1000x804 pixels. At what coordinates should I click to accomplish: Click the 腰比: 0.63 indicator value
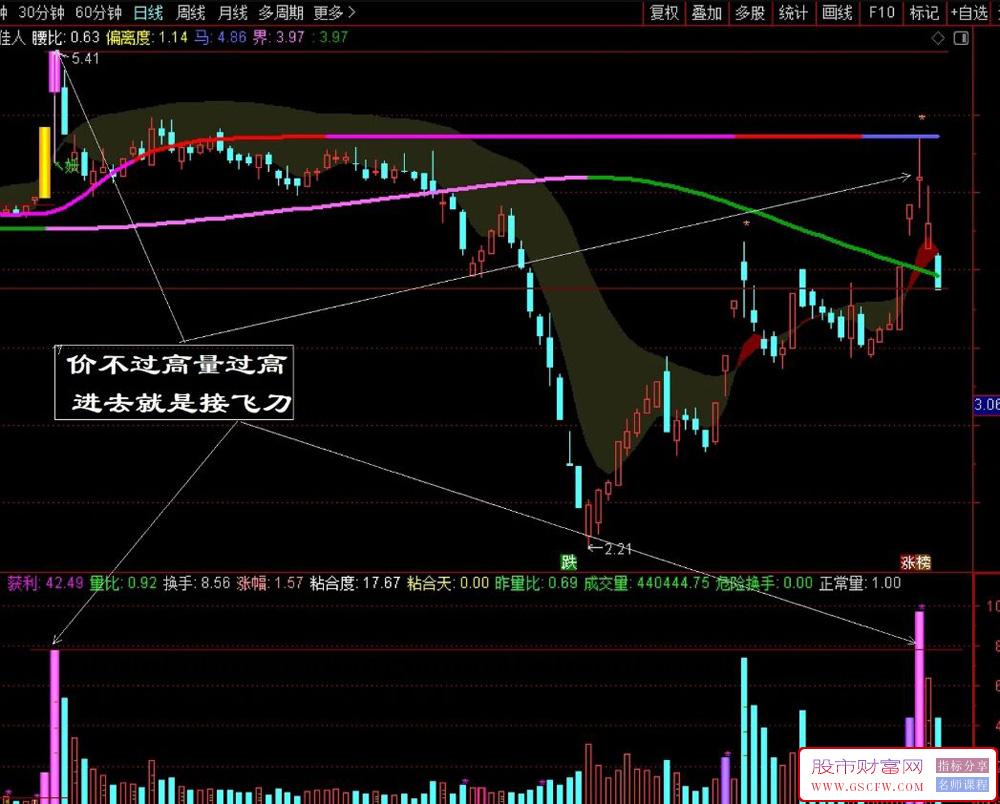point(66,38)
